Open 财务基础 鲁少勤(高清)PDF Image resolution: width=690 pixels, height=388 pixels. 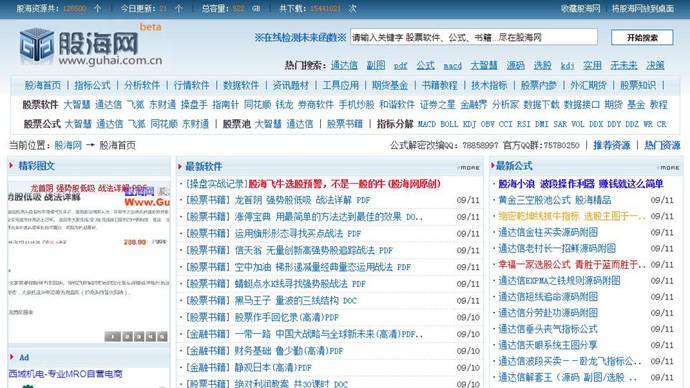[289, 351]
